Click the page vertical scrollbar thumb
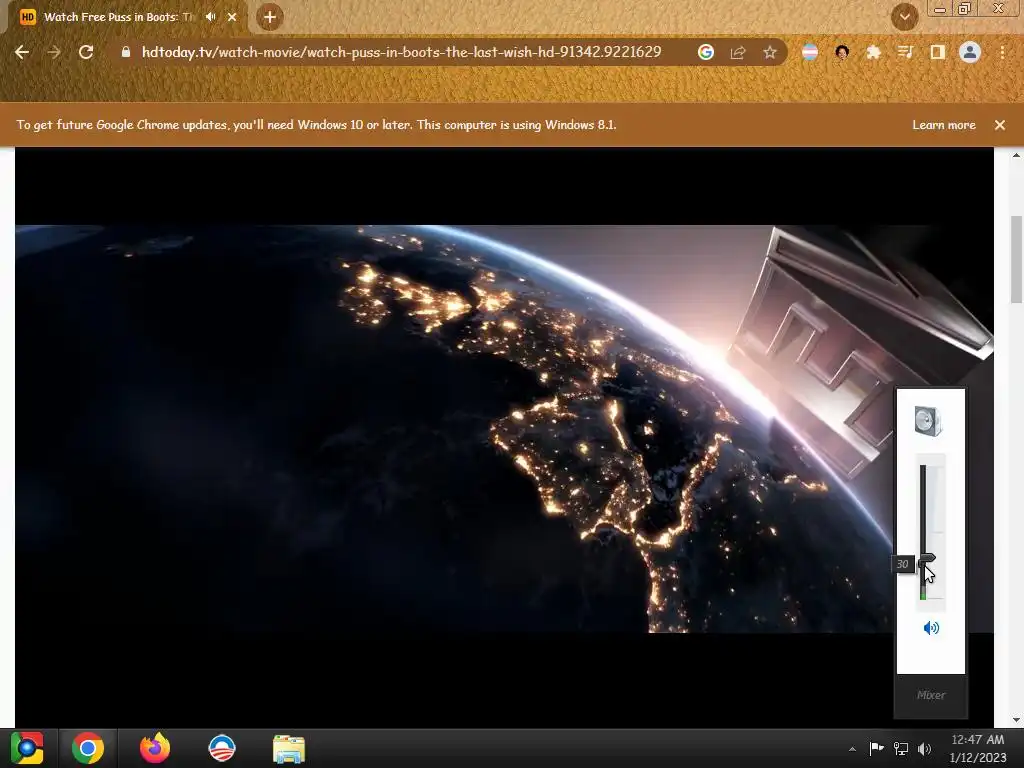 [1016, 259]
